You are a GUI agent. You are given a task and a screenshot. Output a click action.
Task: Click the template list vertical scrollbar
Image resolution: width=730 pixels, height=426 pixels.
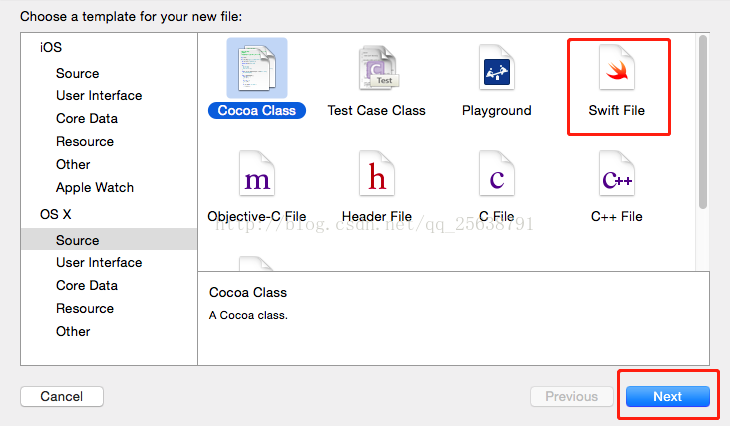point(703,122)
